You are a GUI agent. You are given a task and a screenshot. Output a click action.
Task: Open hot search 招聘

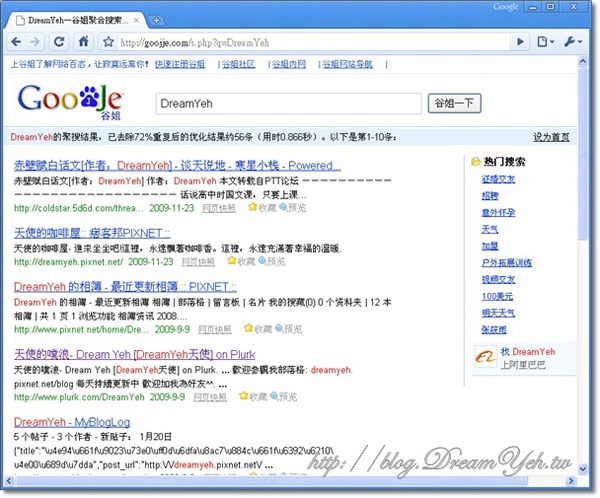490,196
